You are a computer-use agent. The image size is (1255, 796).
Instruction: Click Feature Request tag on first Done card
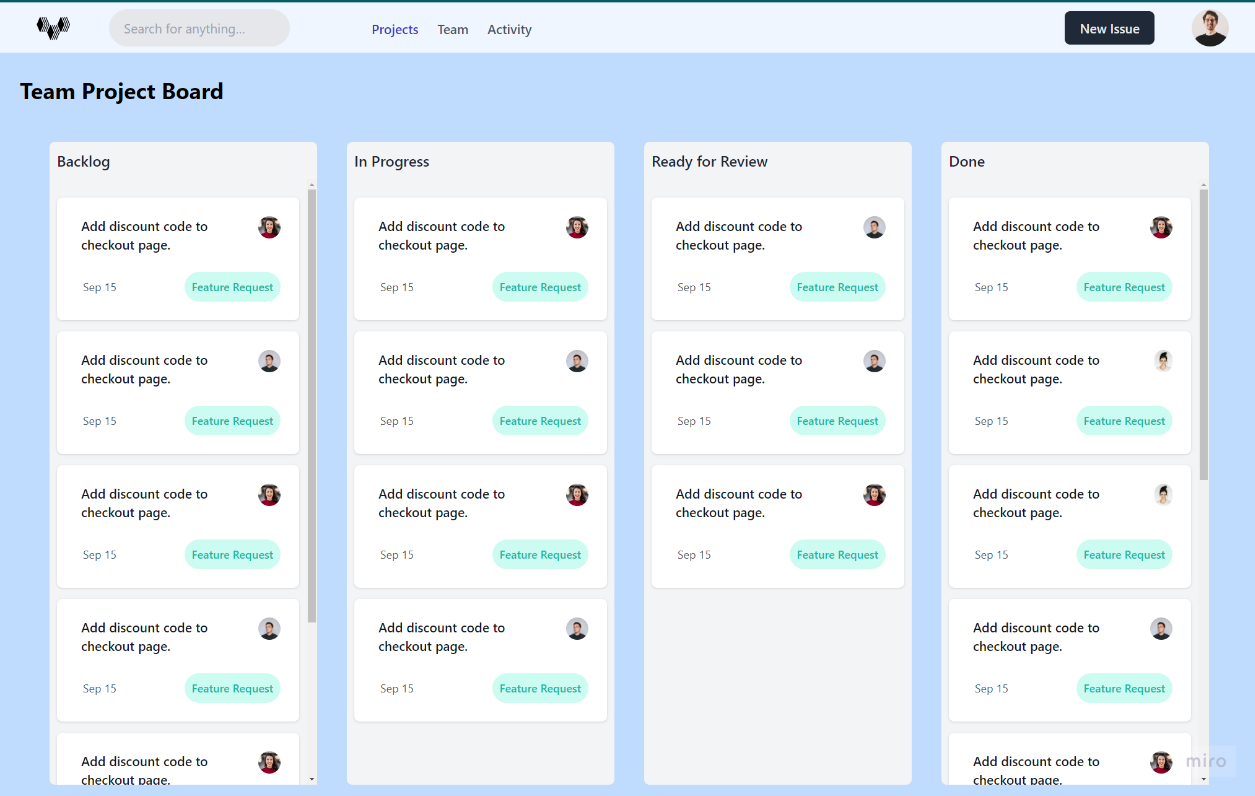[x=1124, y=287]
